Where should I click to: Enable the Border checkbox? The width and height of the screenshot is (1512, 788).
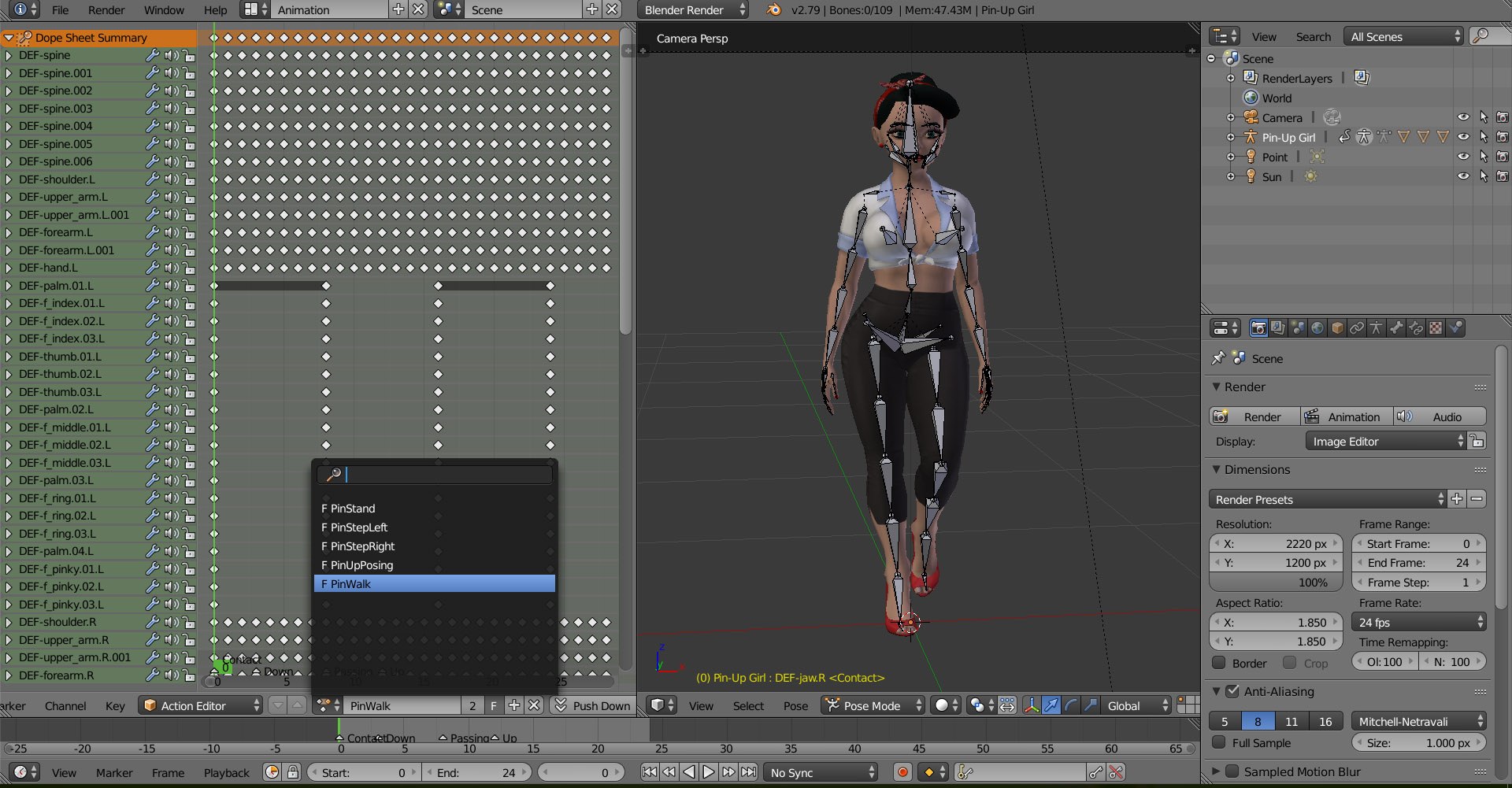coord(1219,663)
